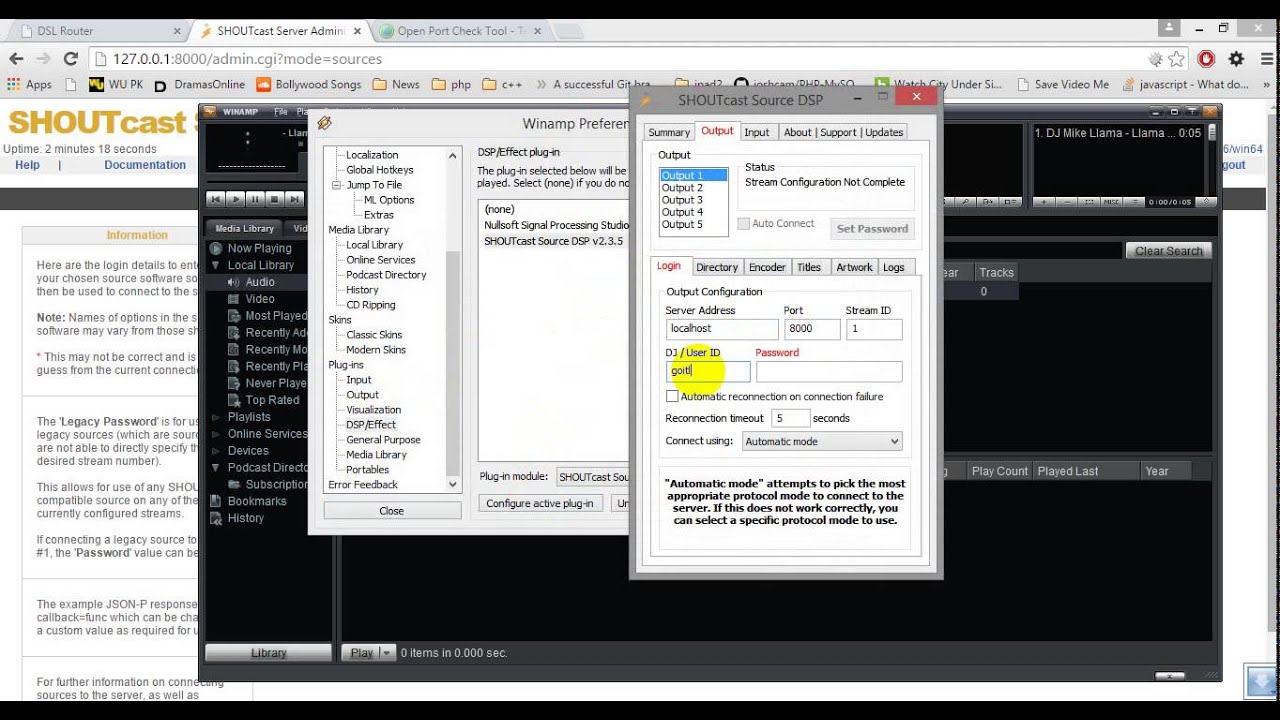The width and height of the screenshot is (1280, 720).
Task: Open Apps shortcut in bookmarks bar
Action: coord(29,85)
